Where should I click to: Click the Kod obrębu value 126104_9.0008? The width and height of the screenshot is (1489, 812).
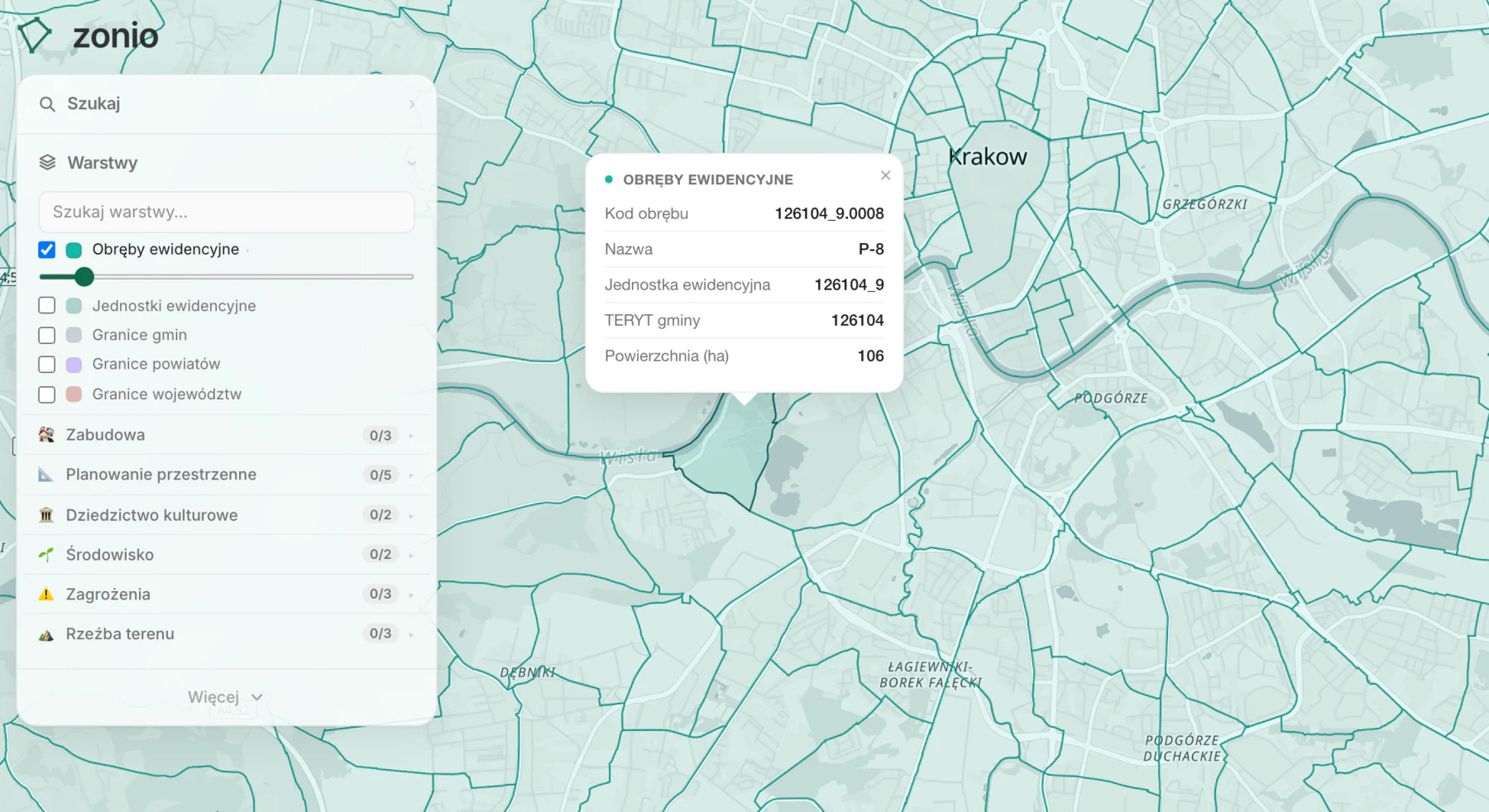click(829, 213)
